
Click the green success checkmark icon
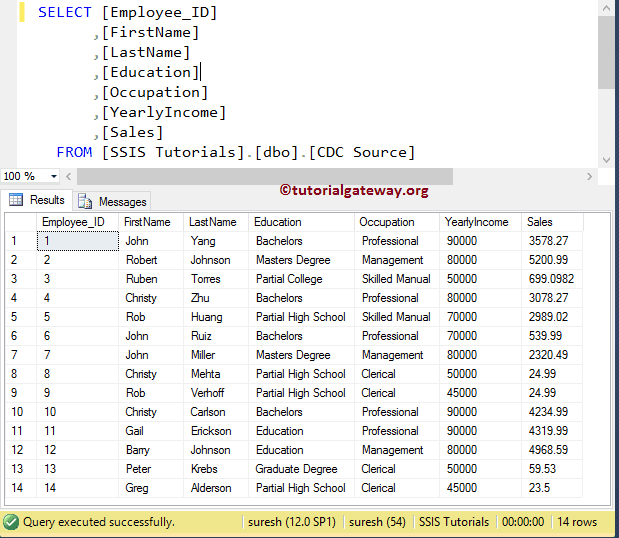(x=11, y=522)
